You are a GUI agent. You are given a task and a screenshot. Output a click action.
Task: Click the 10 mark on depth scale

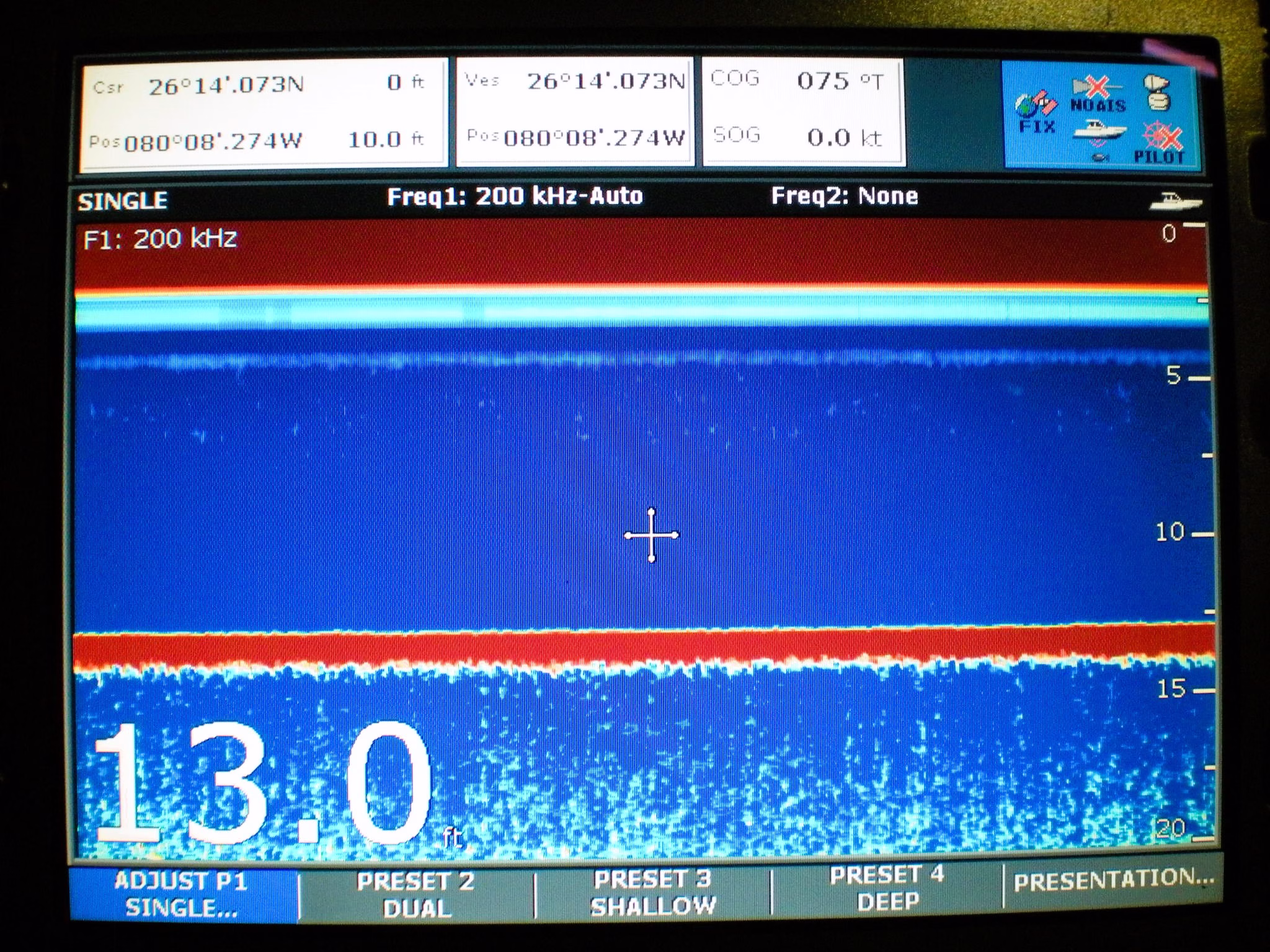point(1170,532)
